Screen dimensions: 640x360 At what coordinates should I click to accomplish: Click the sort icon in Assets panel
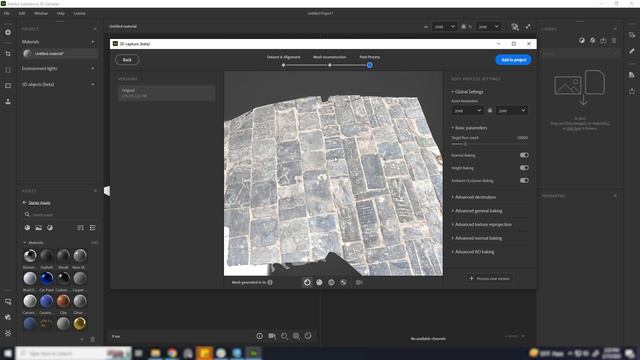tap(80, 228)
